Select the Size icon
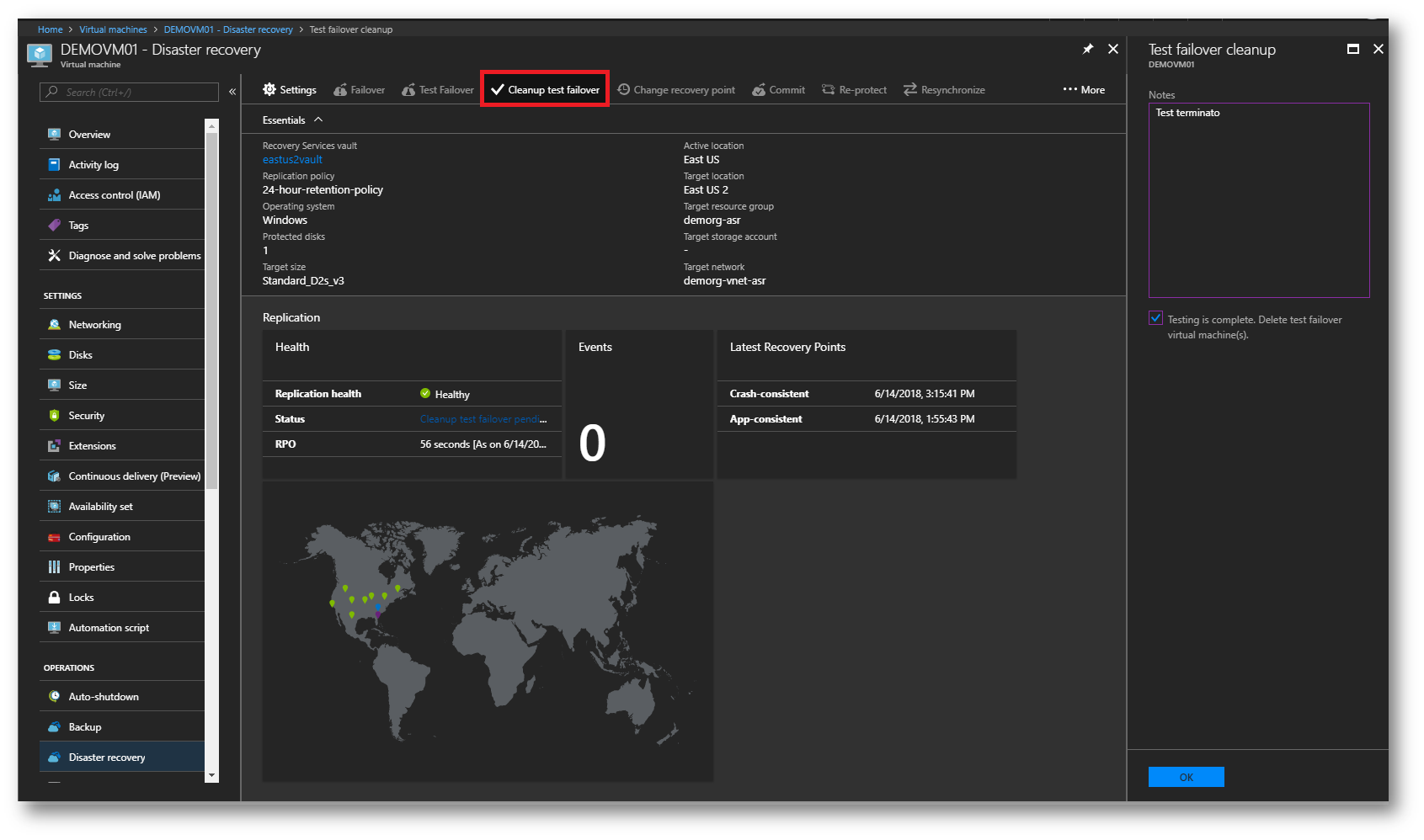The height and width of the screenshot is (840, 1424). pos(54,385)
